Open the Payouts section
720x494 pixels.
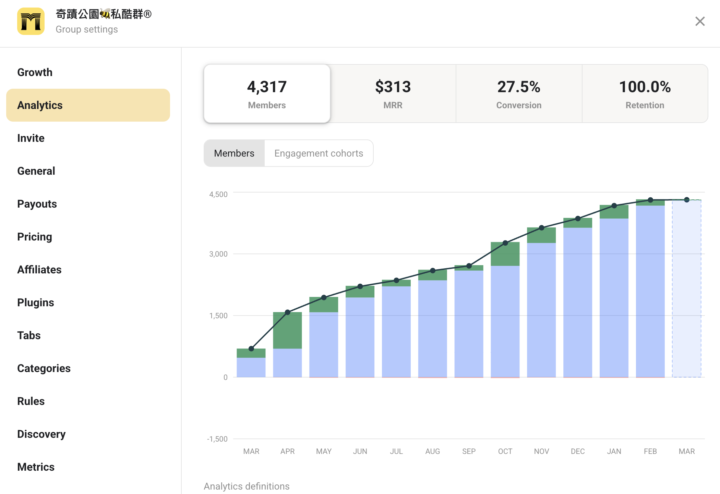37,204
